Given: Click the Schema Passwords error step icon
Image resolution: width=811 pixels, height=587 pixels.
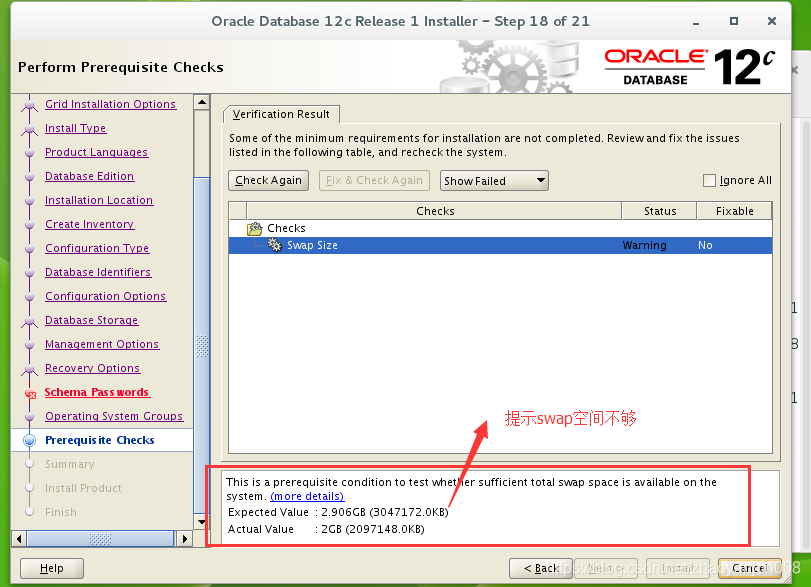Looking at the screenshot, I should click(x=30, y=393).
